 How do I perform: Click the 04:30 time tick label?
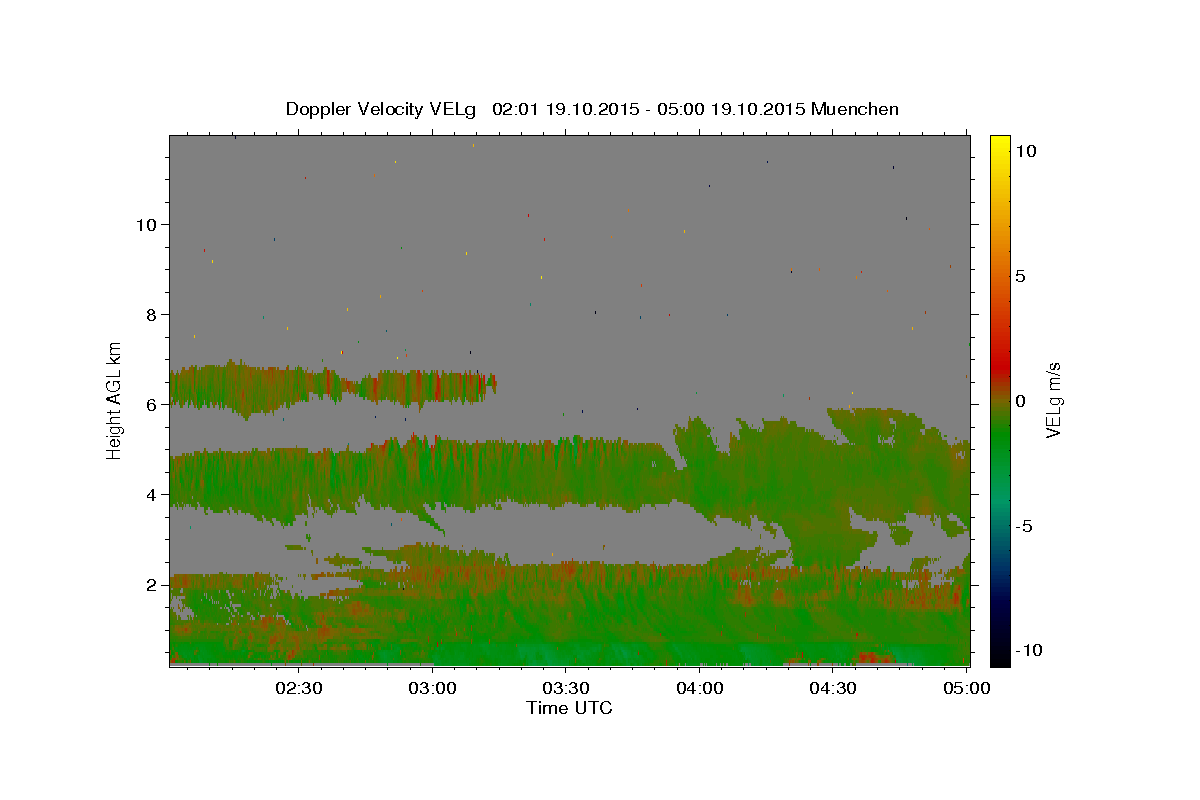[833, 688]
